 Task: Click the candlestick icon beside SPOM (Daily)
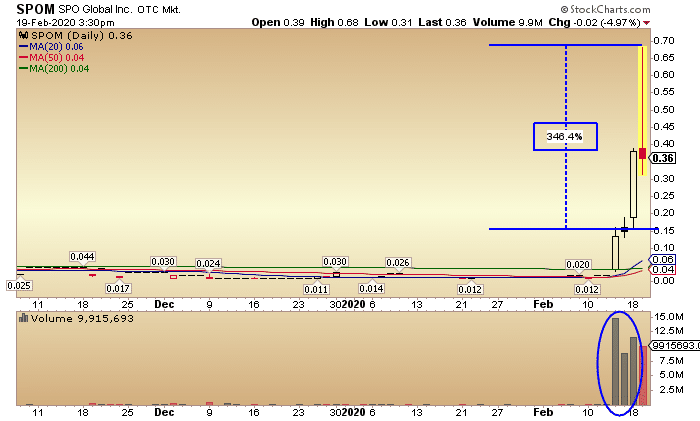pos(23,36)
